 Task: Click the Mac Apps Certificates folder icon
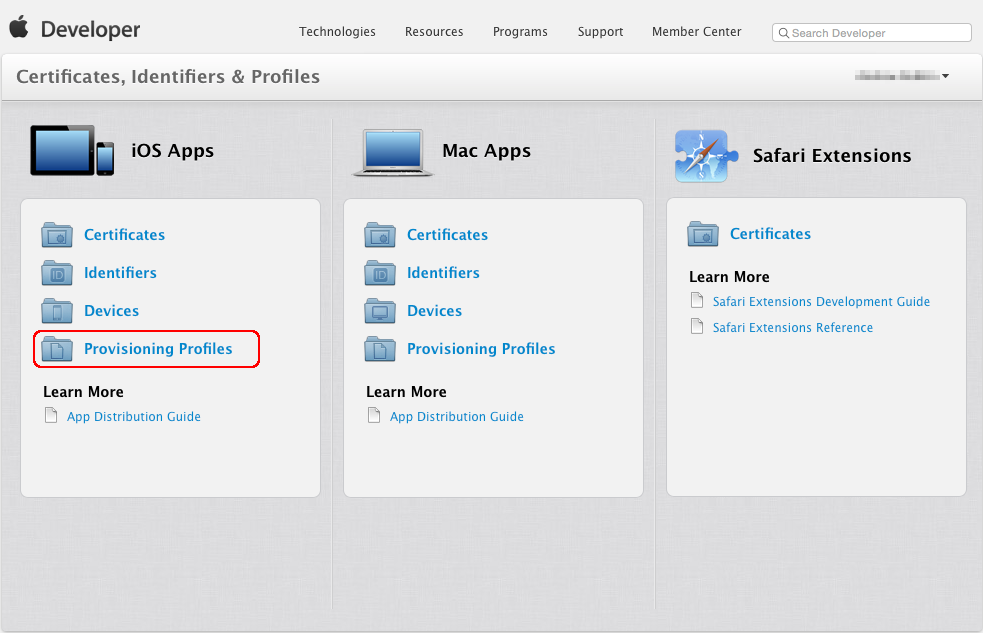380,235
